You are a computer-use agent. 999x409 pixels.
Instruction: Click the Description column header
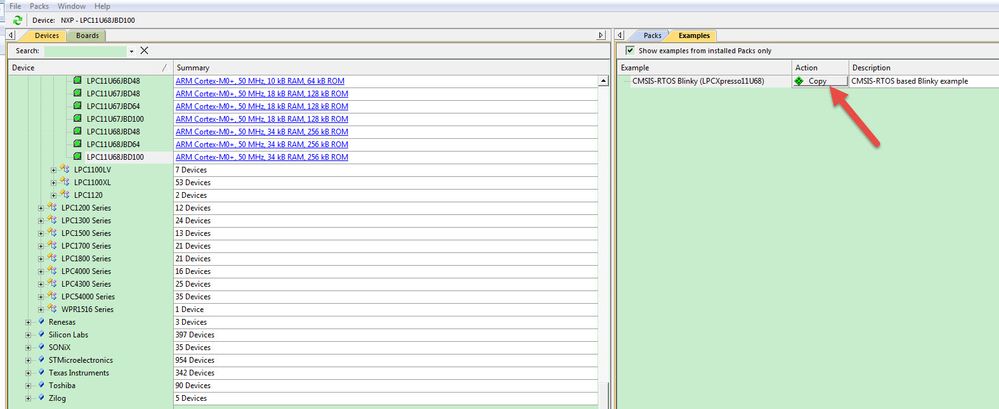click(924, 68)
